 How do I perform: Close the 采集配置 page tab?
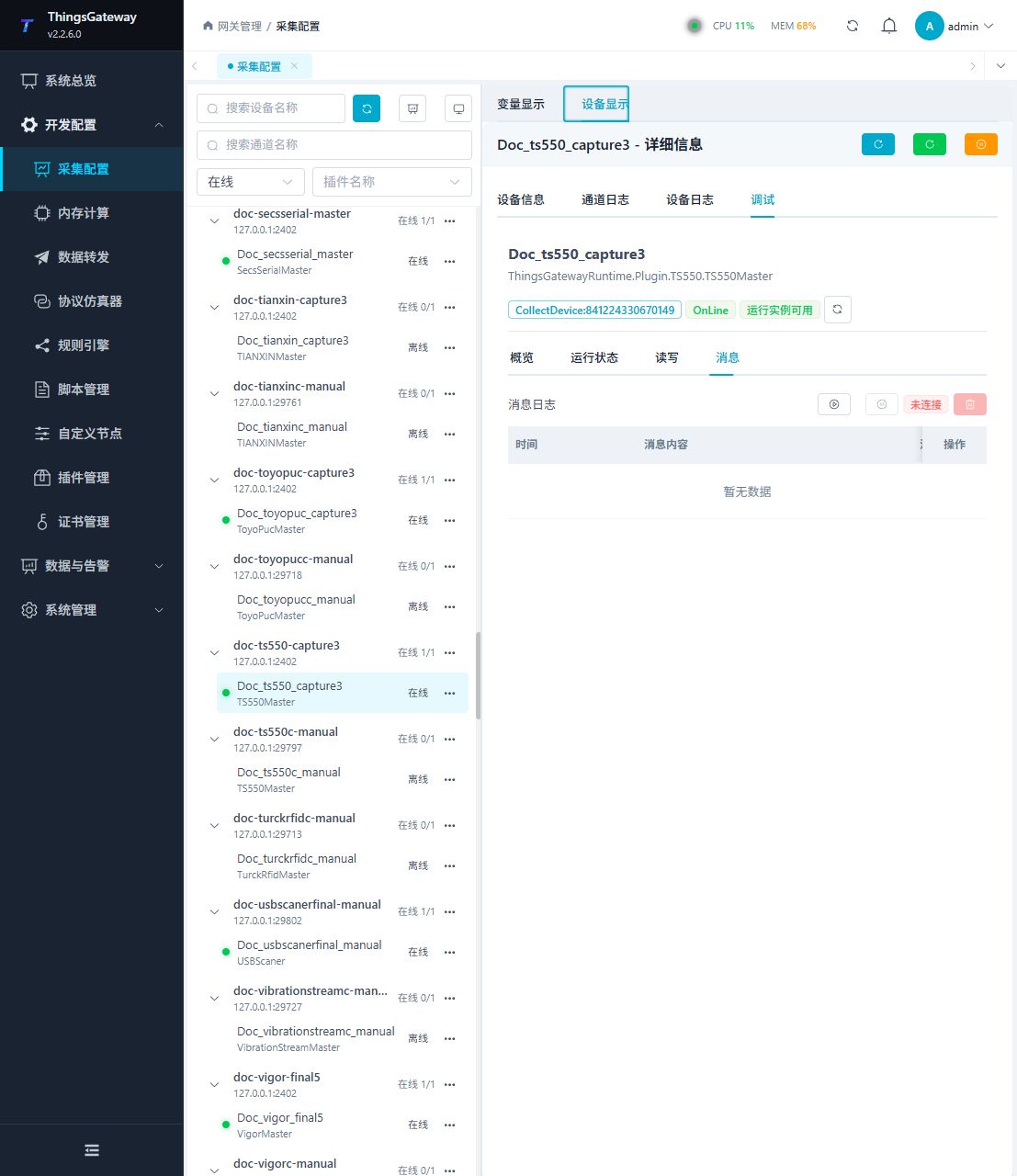pos(294,66)
